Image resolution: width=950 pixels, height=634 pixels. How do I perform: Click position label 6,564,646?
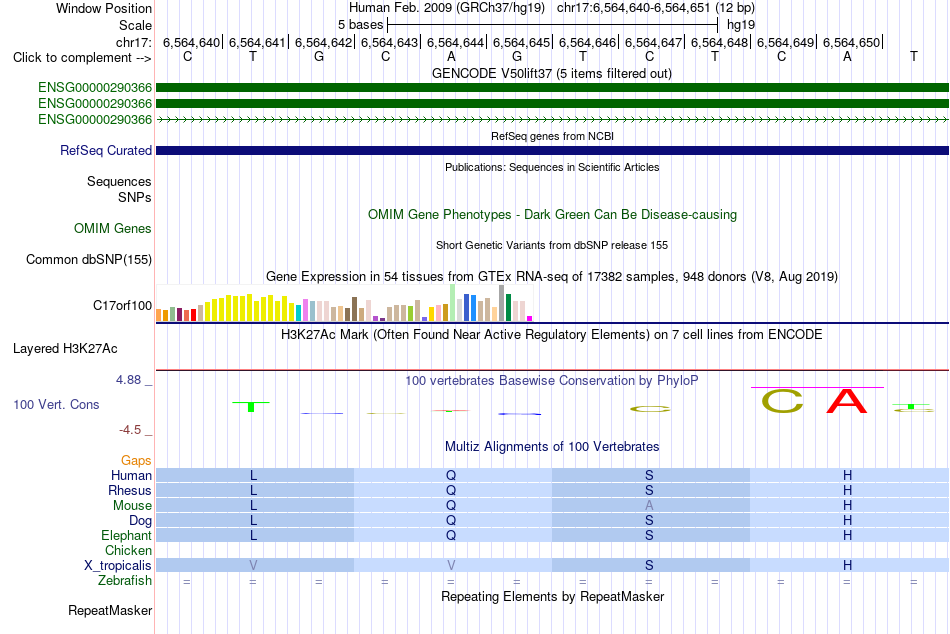coord(587,42)
